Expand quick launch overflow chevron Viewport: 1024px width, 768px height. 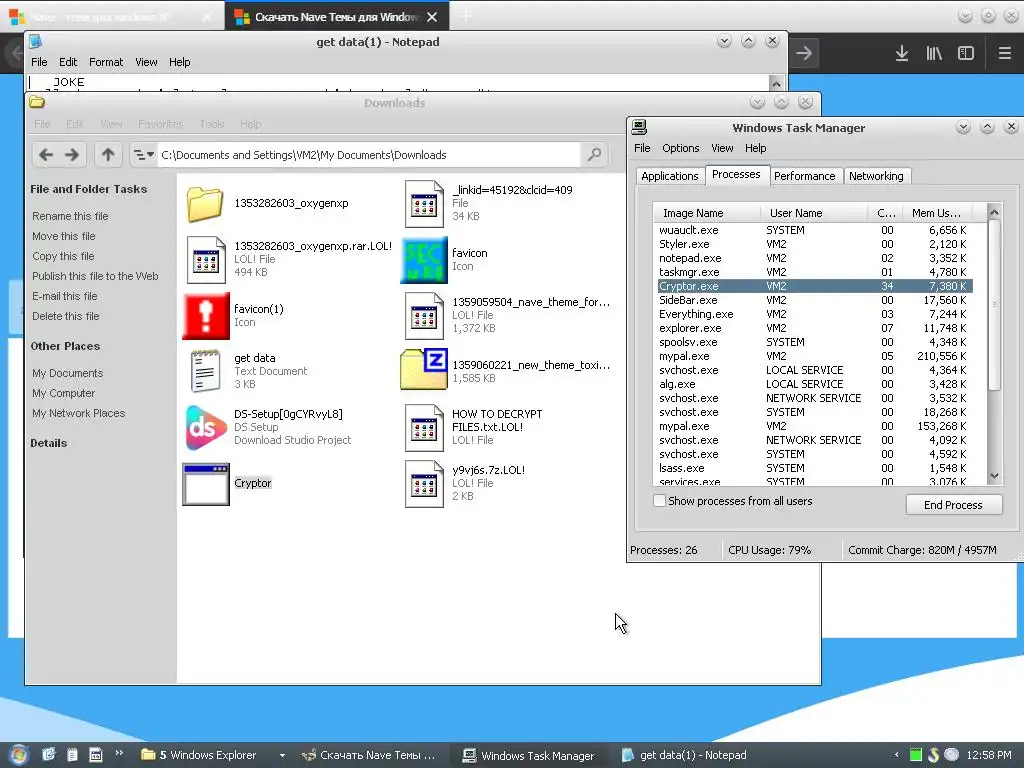(119, 753)
